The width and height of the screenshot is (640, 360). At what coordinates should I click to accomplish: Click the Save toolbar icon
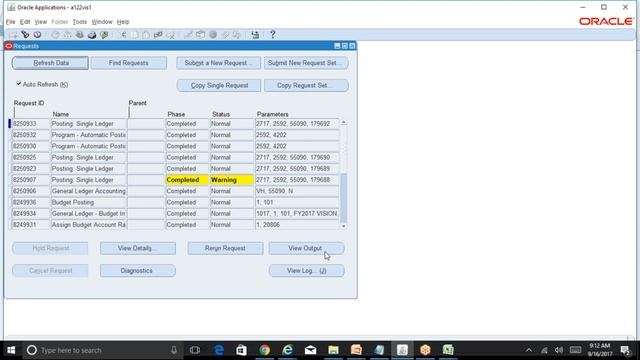pyautogui.click(x=55, y=35)
